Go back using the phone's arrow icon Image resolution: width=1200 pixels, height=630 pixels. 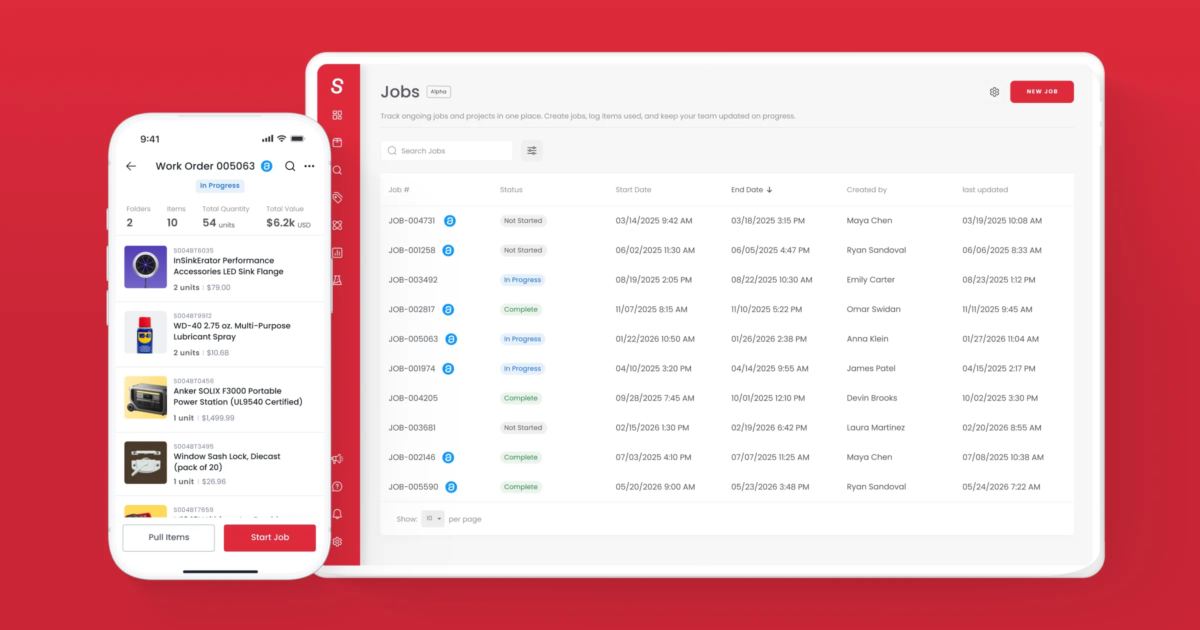(131, 166)
